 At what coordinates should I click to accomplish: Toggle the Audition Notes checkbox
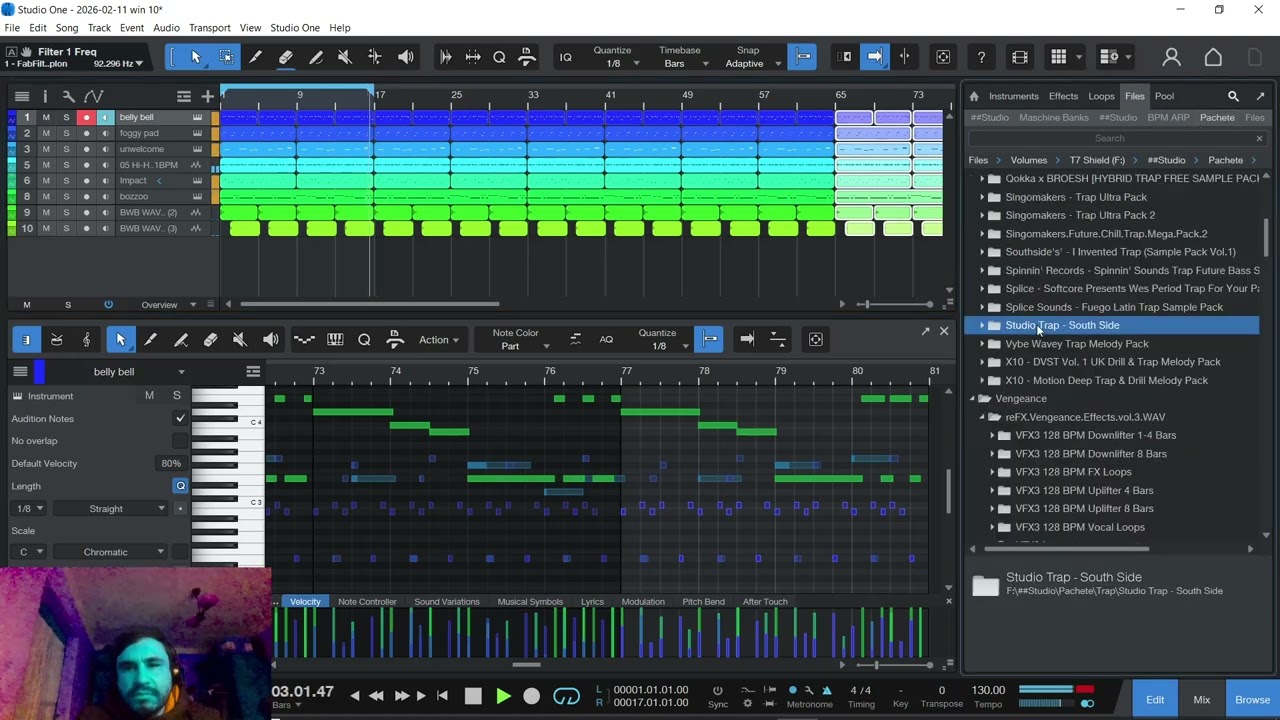click(x=180, y=419)
